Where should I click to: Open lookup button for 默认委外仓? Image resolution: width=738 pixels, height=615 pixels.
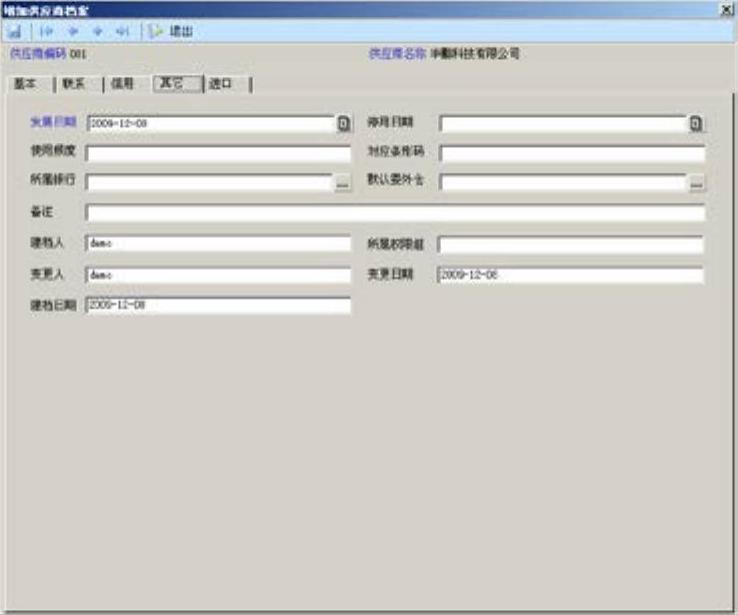[697, 183]
